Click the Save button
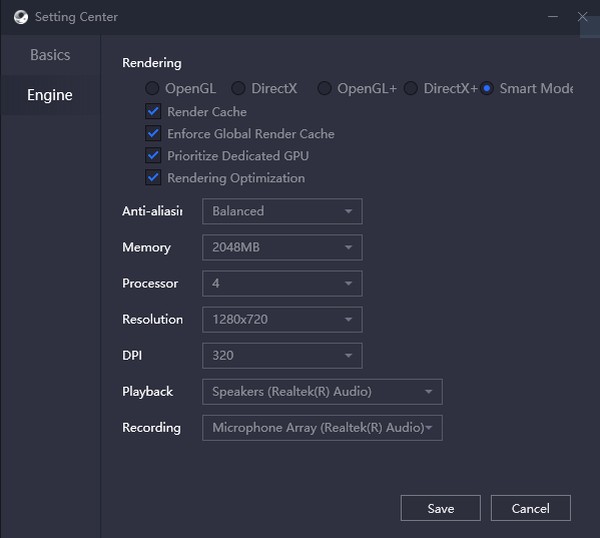Screen dimensions: 600x538 (x=440, y=508)
